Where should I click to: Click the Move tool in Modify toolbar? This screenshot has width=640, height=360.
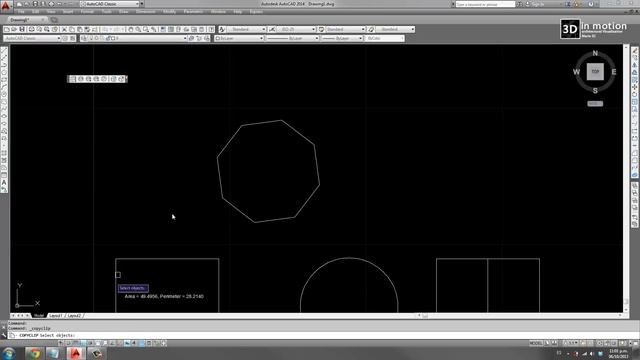click(635, 87)
